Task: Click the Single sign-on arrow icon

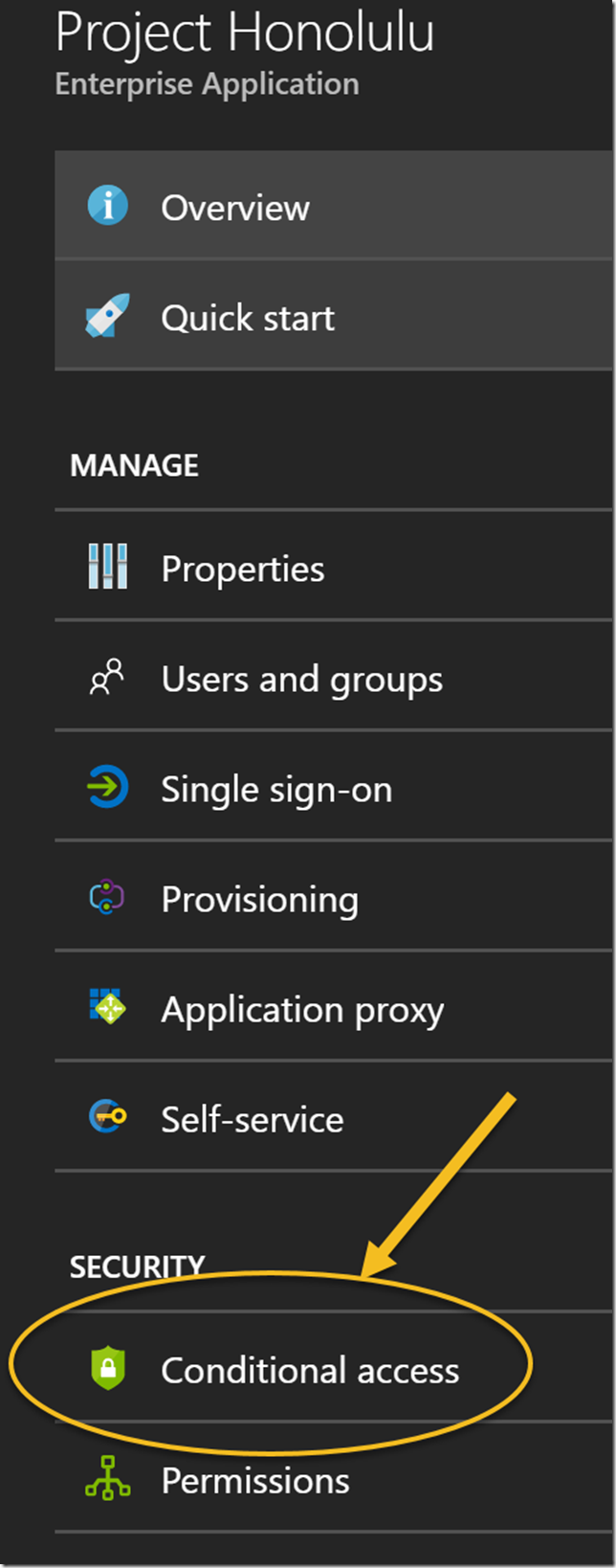Action: click(x=107, y=788)
